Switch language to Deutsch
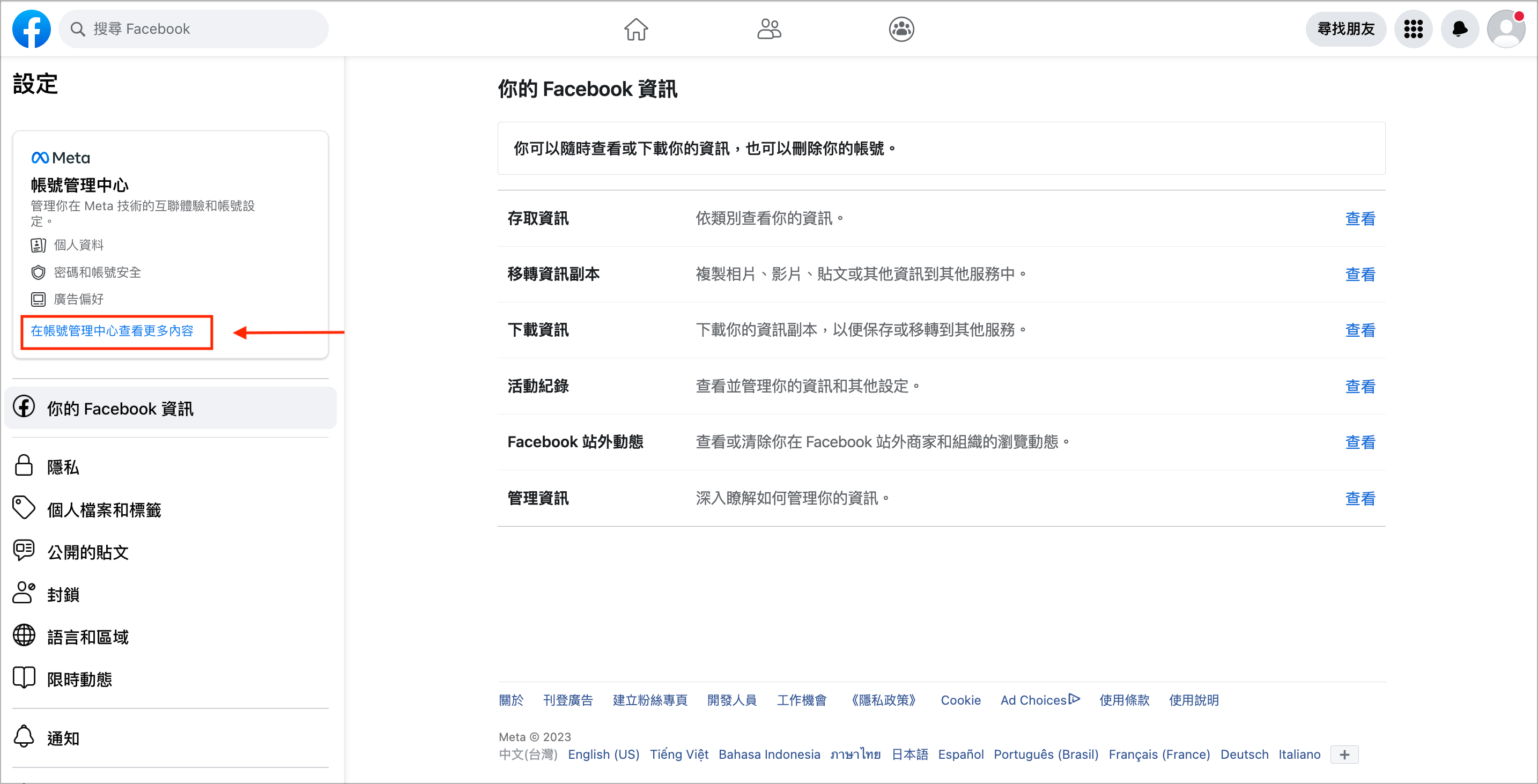The width and height of the screenshot is (1538, 784). [x=1244, y=754]
